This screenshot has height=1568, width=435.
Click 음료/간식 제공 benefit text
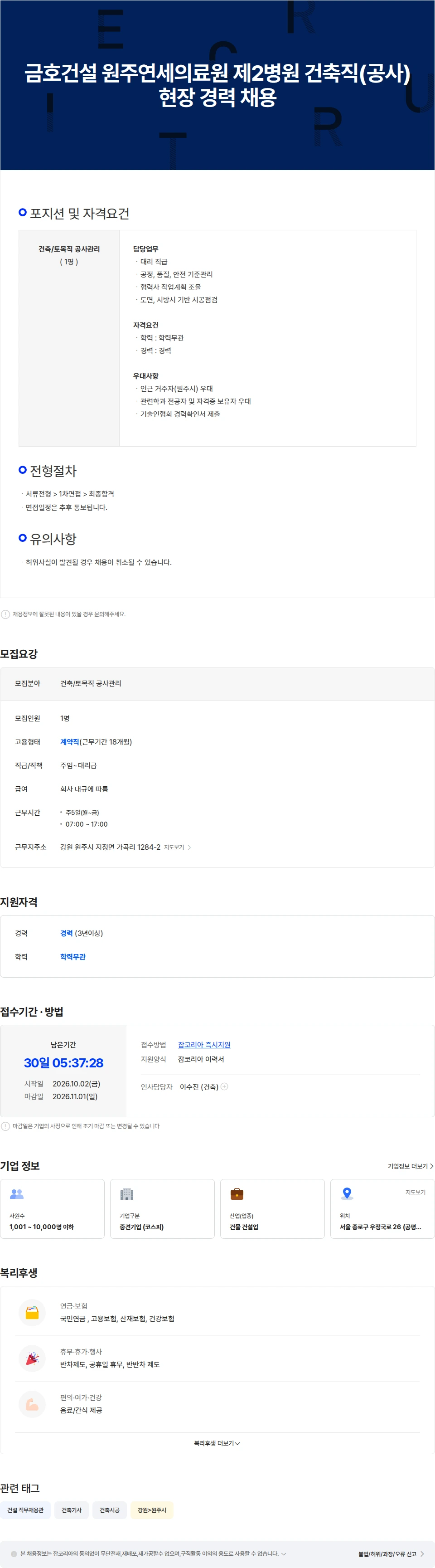point(81,1410)
